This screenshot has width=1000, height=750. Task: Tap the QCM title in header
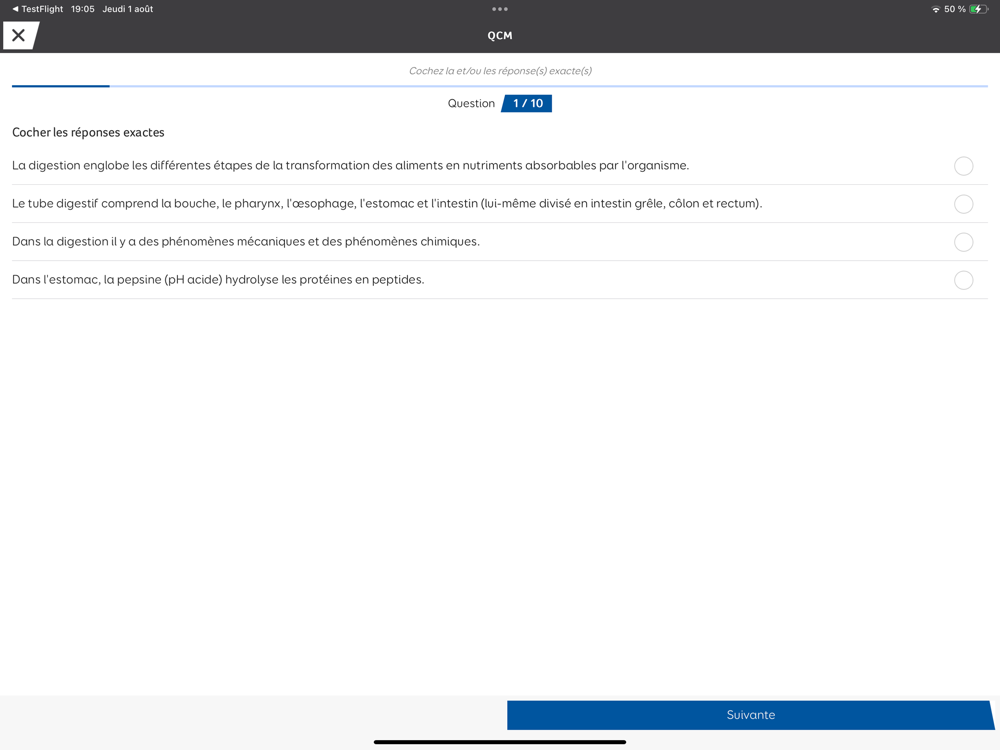click(500, 36)
